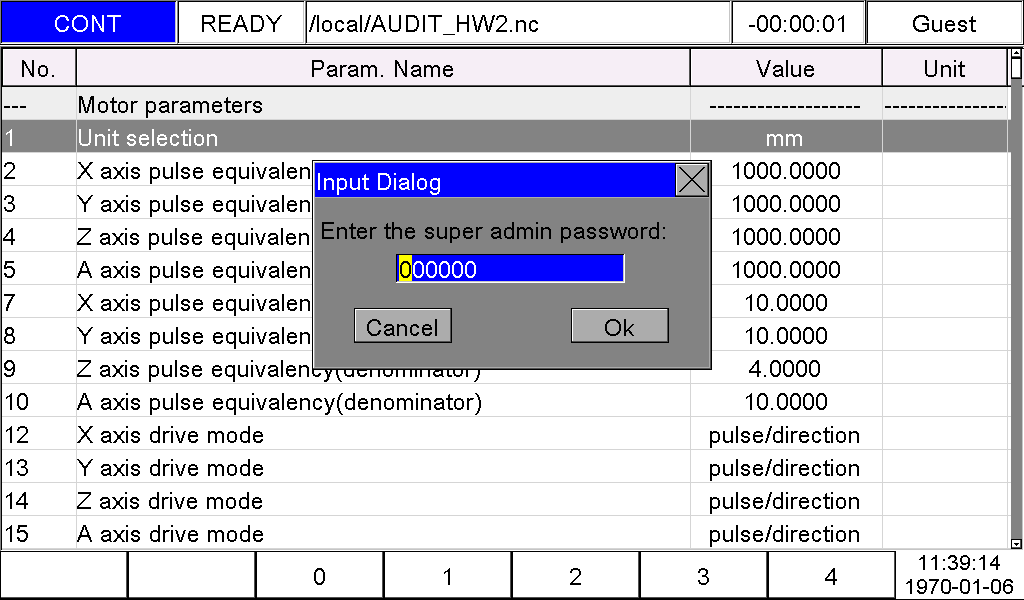The width and height of the screenshot is (1024, 600).
Task: Select the CONT mode indicator
Action: tap(88, 23)
